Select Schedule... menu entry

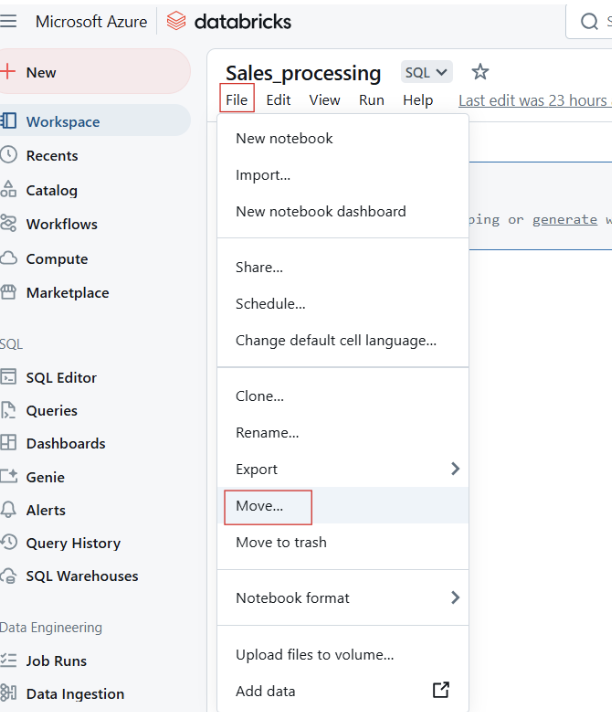343,304
